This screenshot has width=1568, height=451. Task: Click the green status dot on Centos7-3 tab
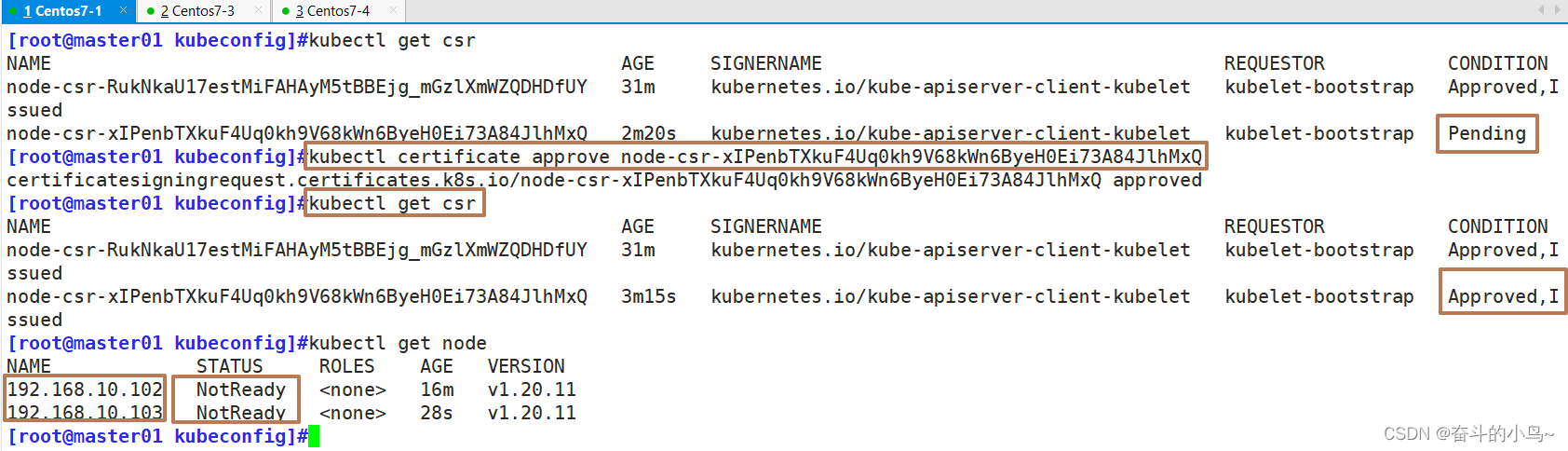coord(150,11)
